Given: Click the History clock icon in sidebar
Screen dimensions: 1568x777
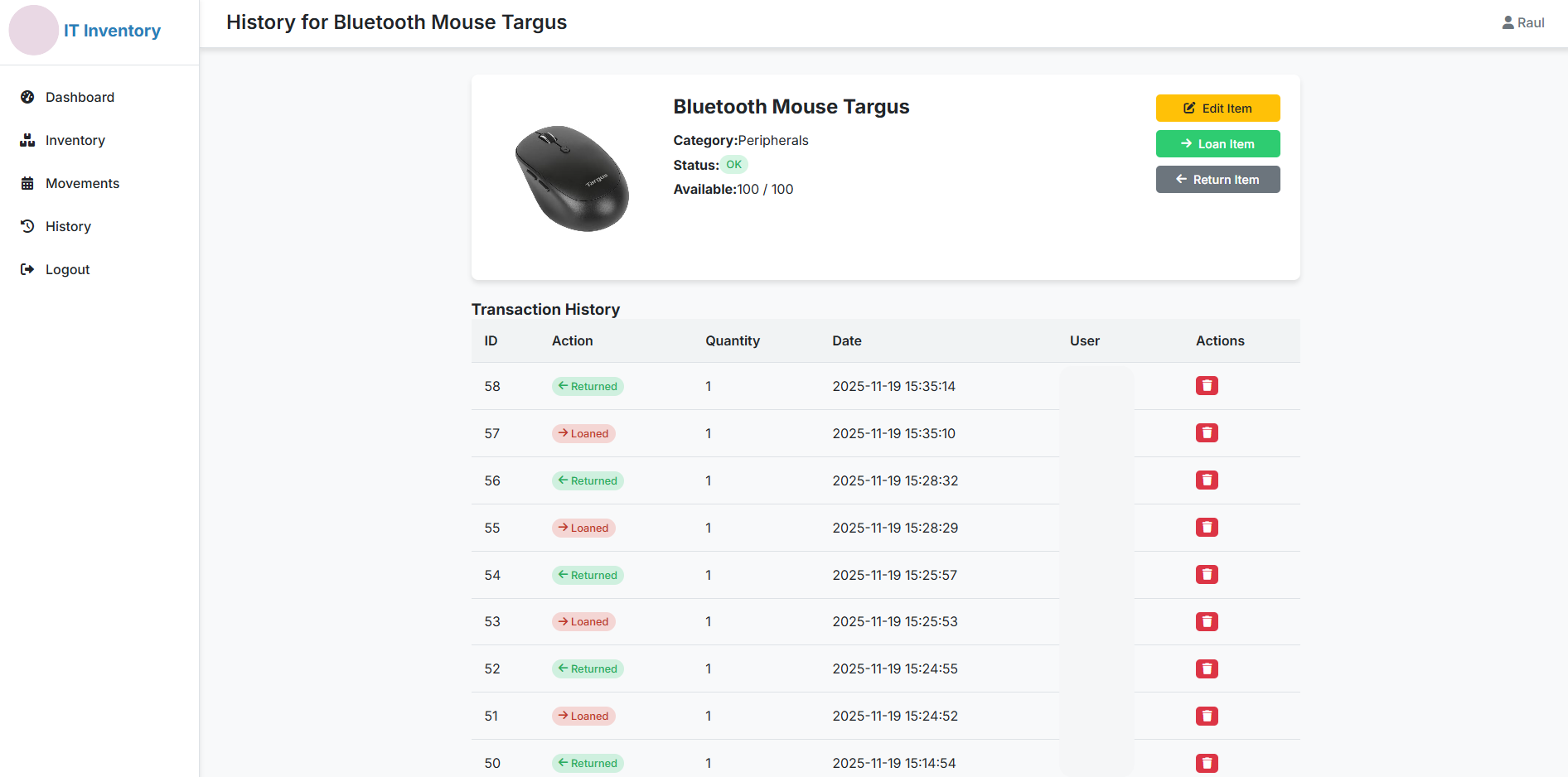Looking at the screenshot, I should point(27,226).
